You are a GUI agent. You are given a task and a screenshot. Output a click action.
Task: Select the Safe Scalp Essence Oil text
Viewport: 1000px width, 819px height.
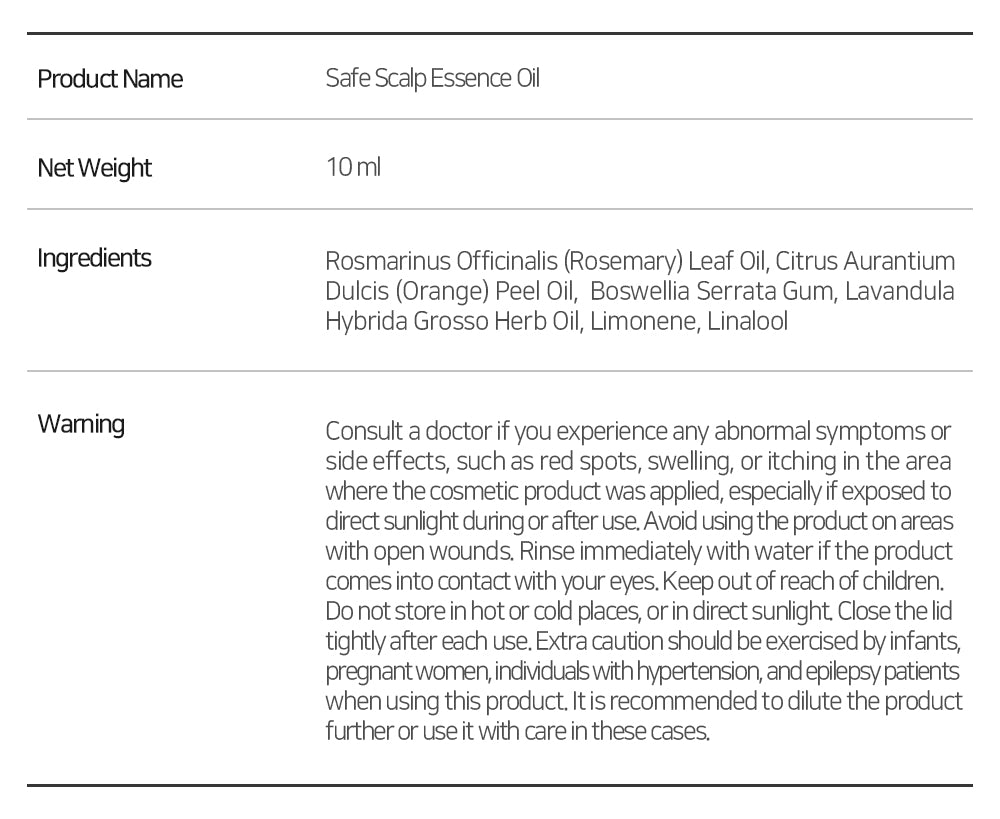click(432, 78)
